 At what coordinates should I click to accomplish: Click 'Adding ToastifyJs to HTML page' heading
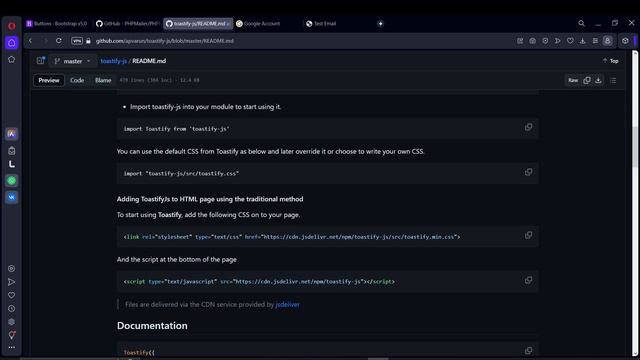click(210, 199)
